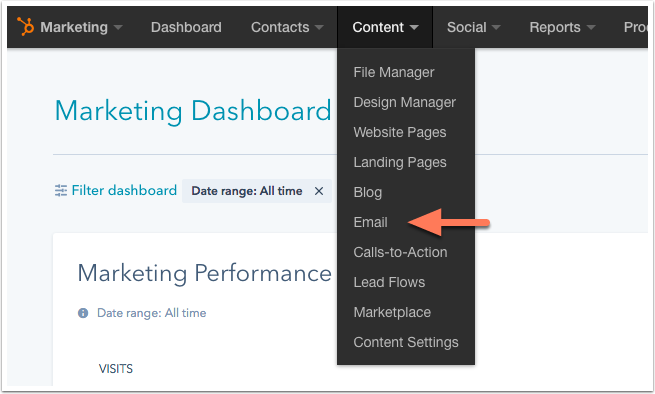Open the Contacts dropdown menu
This screenshot has height=394, width=655.
tap(287, 27)
